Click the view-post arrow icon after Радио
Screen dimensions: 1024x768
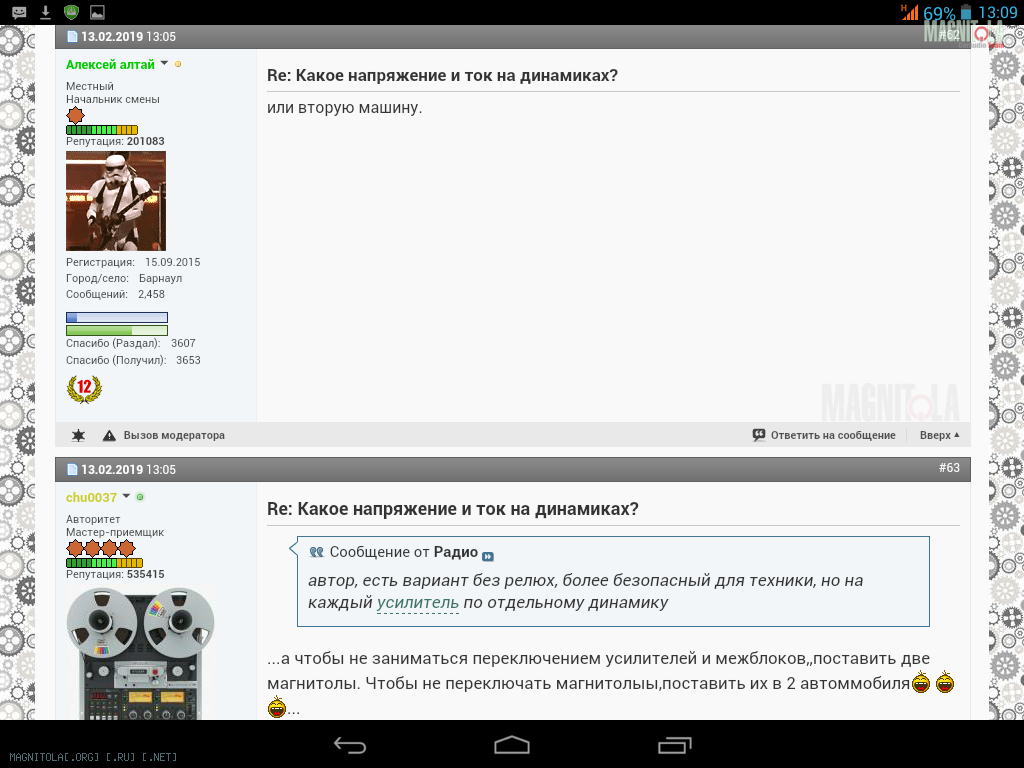coord(488,556)
